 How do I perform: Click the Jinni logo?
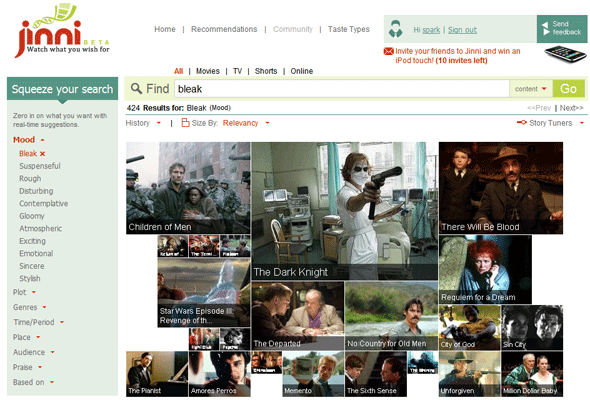tap(62, 30)
